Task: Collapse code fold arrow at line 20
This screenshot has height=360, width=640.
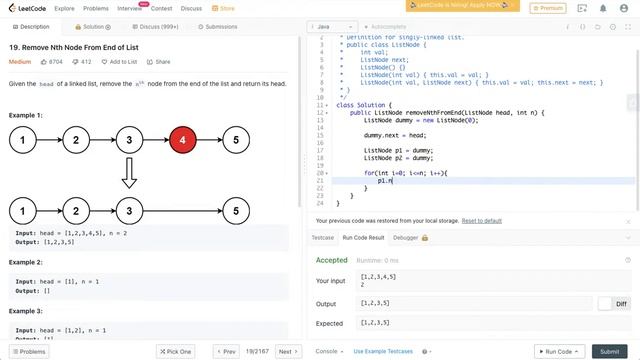Action: tap(327, 173)
